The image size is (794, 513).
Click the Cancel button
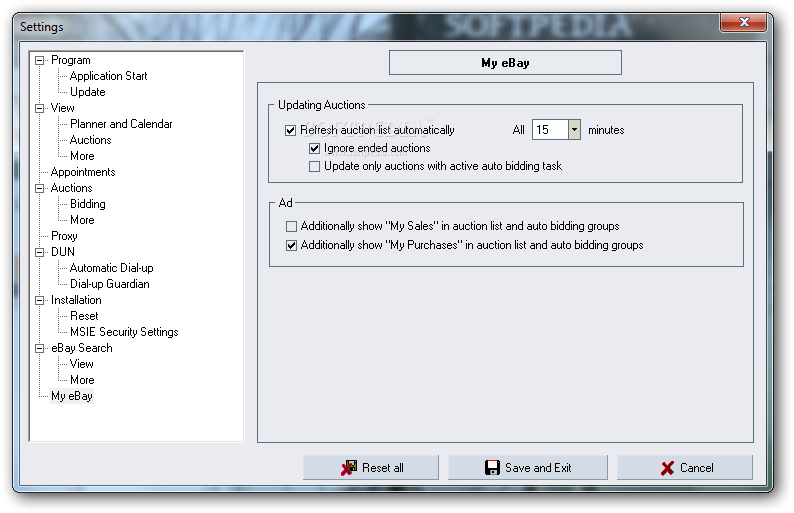(x=685, y=467)
